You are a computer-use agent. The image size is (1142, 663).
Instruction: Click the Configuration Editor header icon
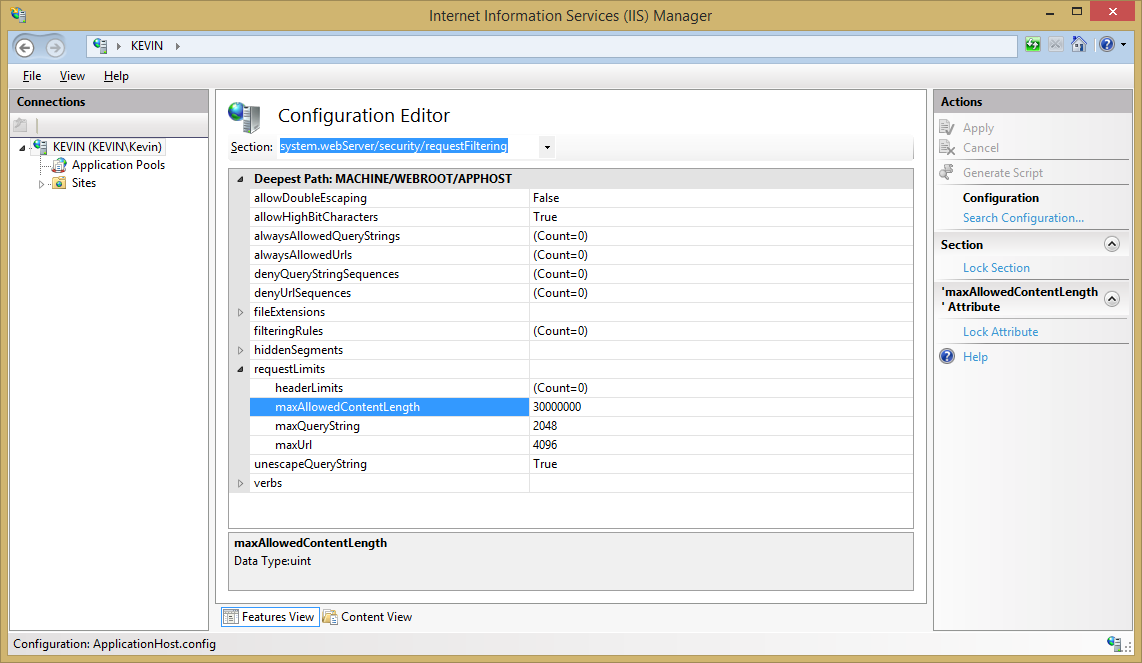244,117
